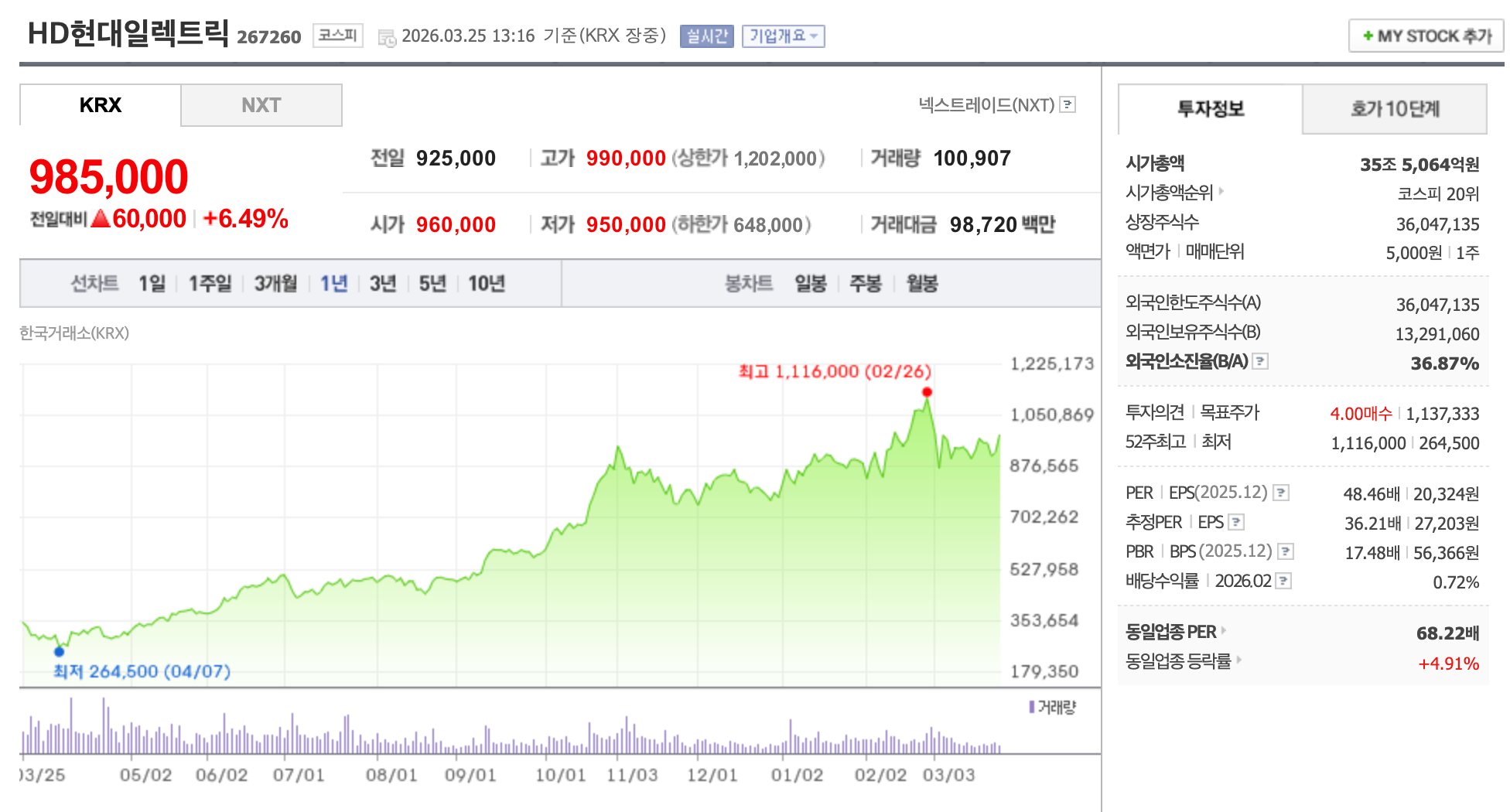Click the 거래량 value 100,907

972,159
